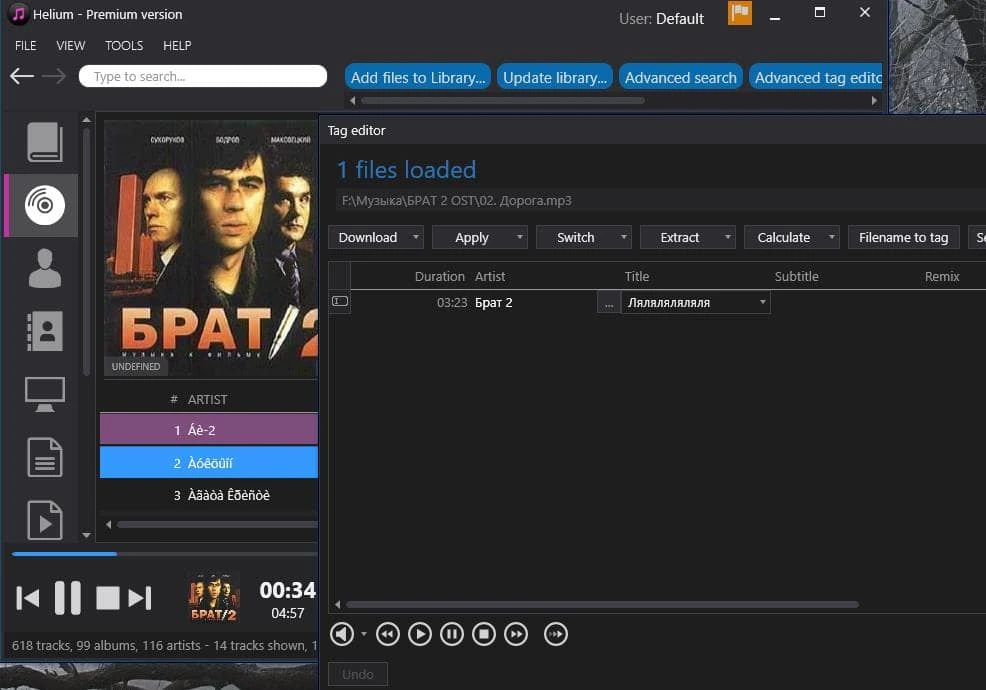This screenshot has width=986, height=690.
Task: Click Add files to Library button
Action: tap(418, 77)
